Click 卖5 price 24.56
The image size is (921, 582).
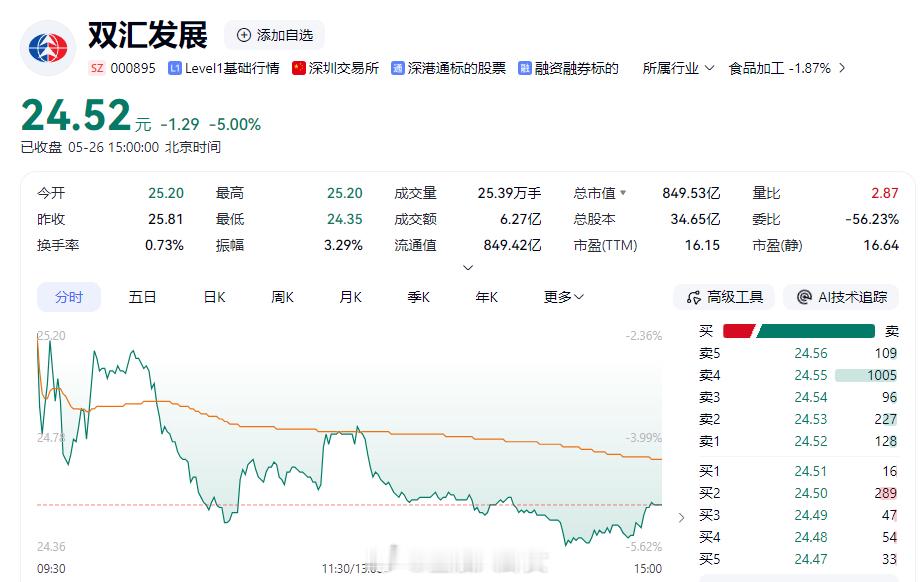click(x=811, y=354)
